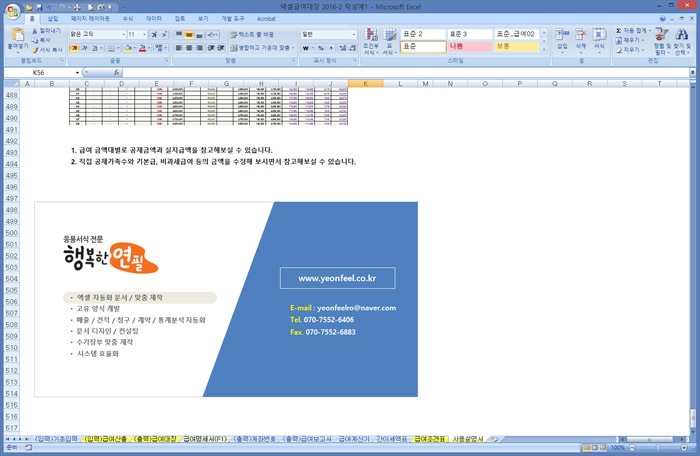
Task: Click the formula bar input area
Action: click(405, 72)
